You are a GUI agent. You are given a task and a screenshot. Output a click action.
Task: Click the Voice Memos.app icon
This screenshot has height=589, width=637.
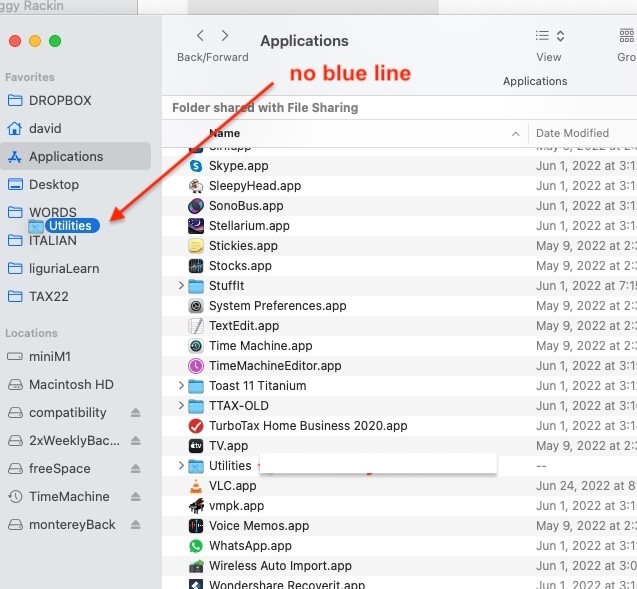(x=196, y=526)
